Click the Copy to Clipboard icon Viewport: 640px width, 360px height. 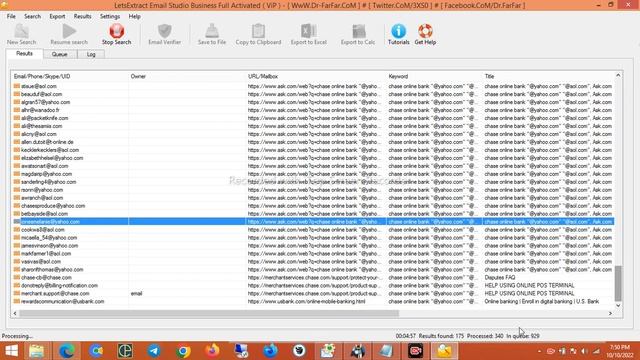[x=258, y=34]
